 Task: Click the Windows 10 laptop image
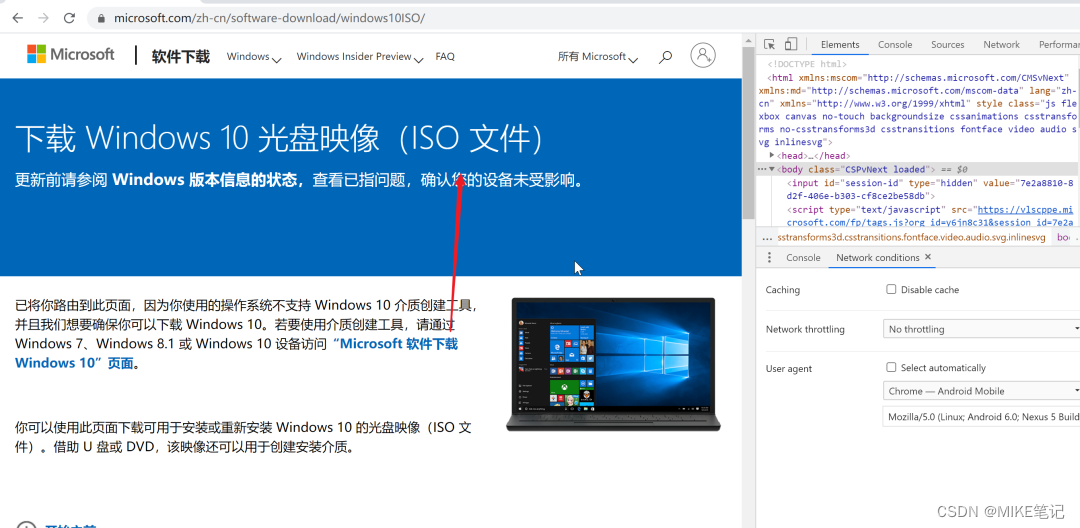613,364
